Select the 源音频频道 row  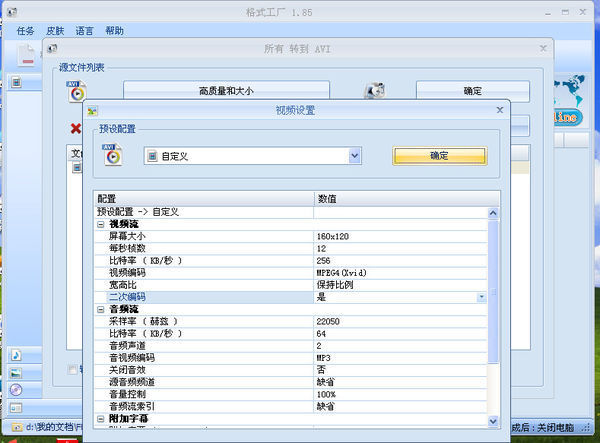pos(291,382)
